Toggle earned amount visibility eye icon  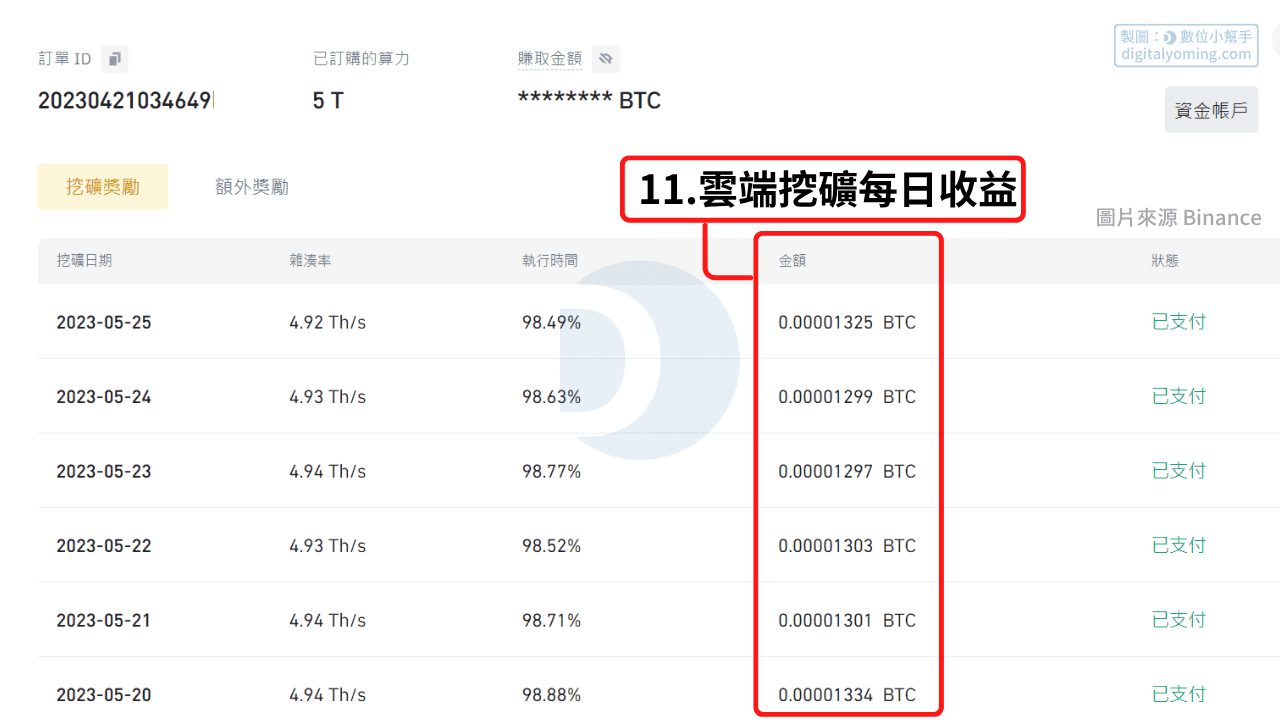pos(605,59)
